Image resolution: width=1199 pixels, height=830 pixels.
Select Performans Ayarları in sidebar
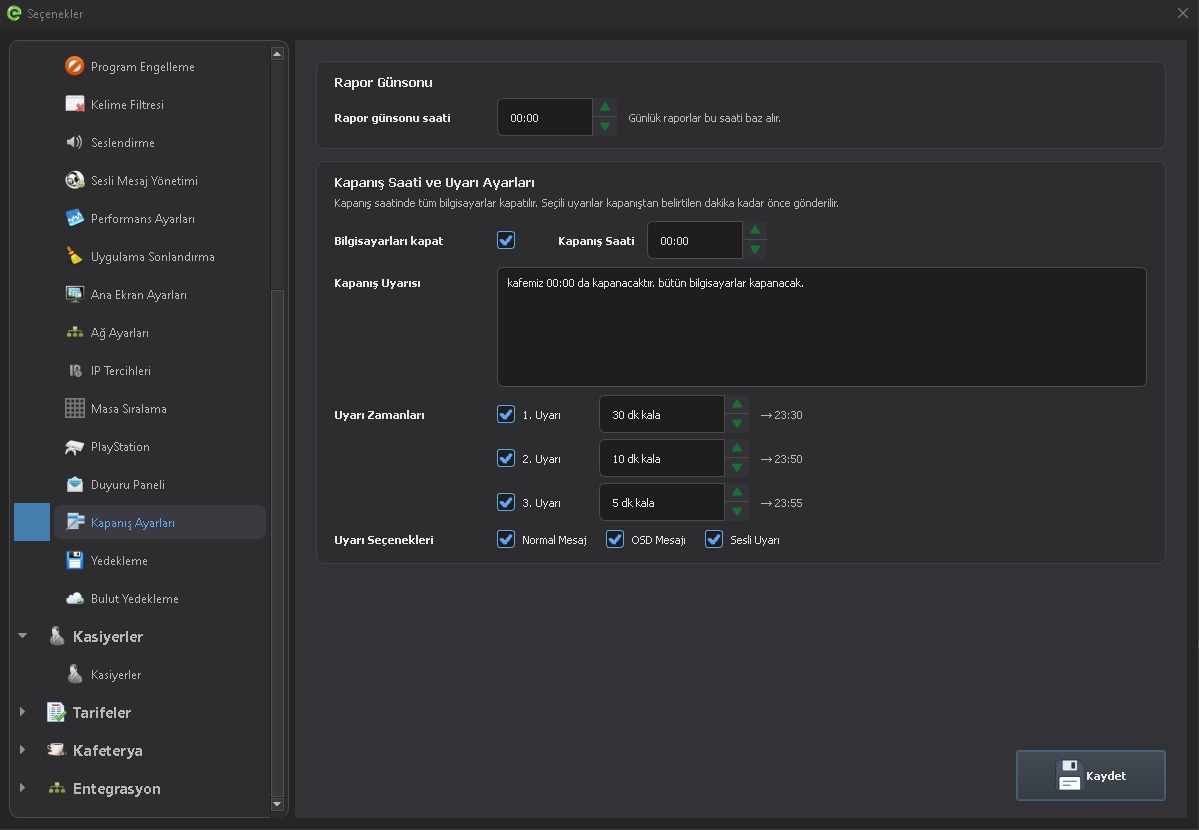tap(160, 218)
